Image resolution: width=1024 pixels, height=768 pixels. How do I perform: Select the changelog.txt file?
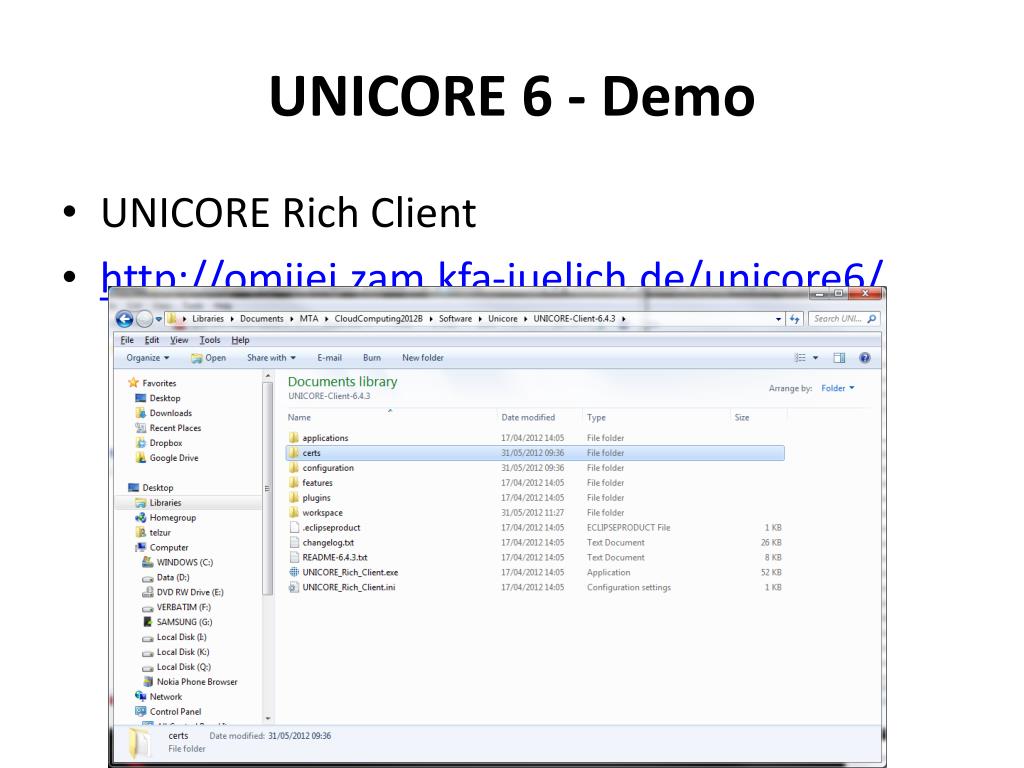328,543
